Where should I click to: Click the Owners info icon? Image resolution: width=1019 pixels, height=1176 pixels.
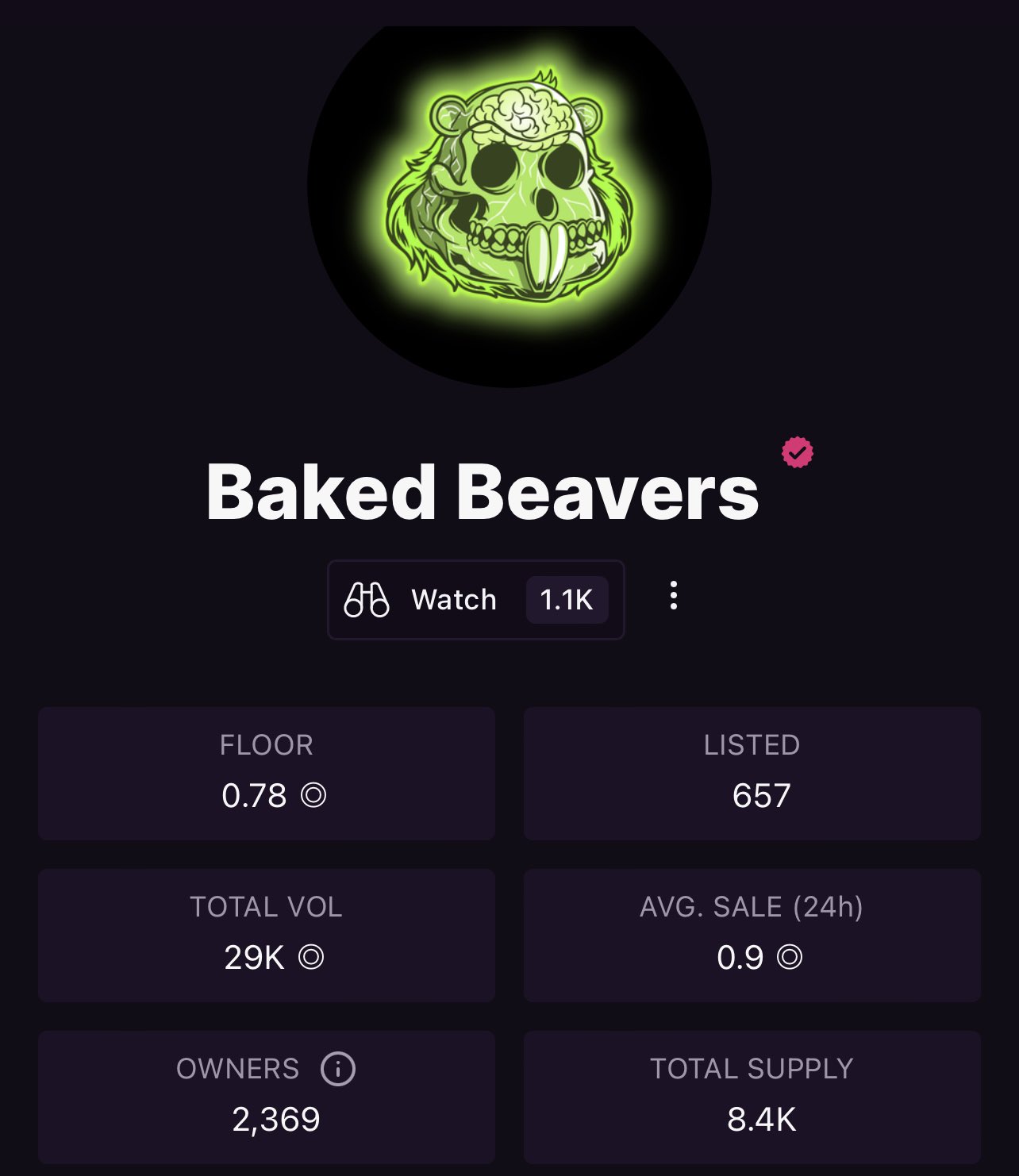tap(338, 1069)
